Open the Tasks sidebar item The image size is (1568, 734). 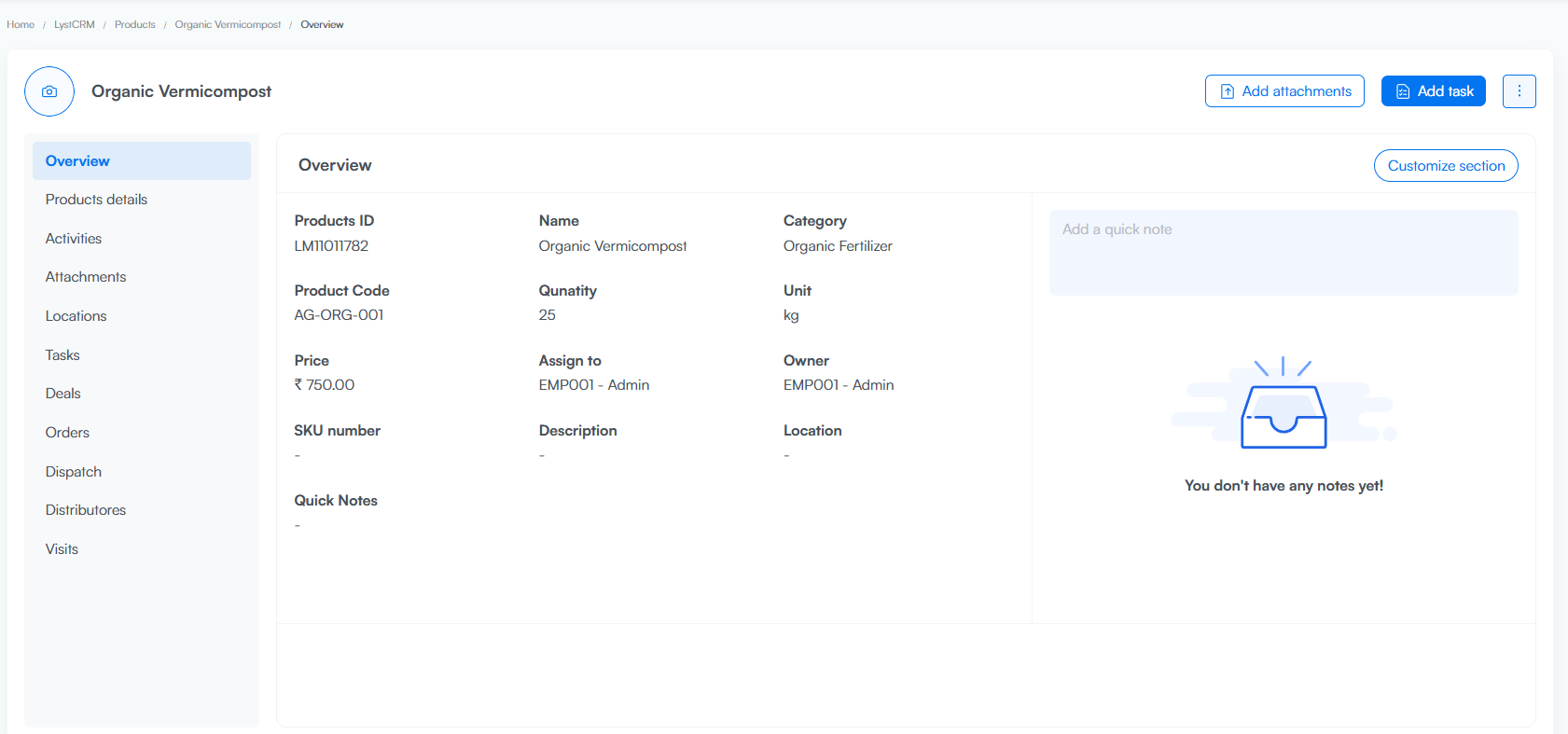coord(62,355)
